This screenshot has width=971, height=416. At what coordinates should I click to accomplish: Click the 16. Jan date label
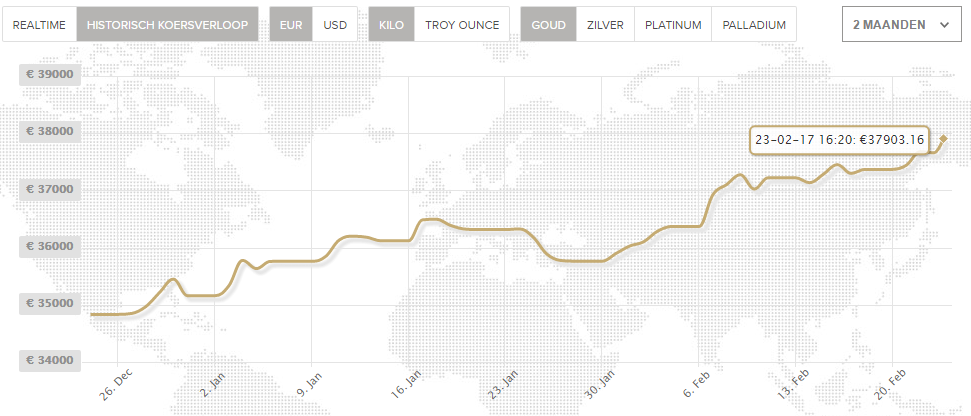(x=407, y=384)
